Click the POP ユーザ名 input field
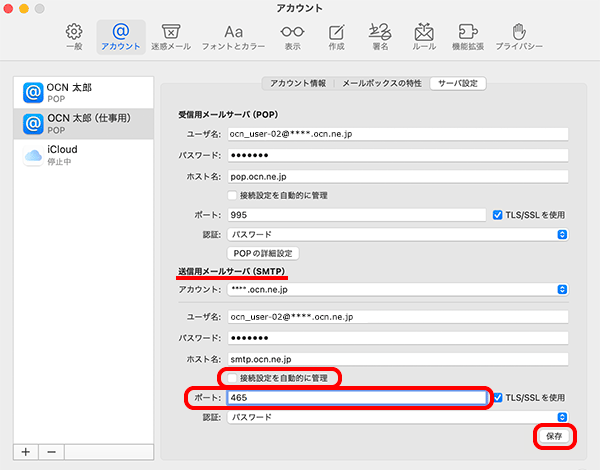 click(x=398, y=134)
